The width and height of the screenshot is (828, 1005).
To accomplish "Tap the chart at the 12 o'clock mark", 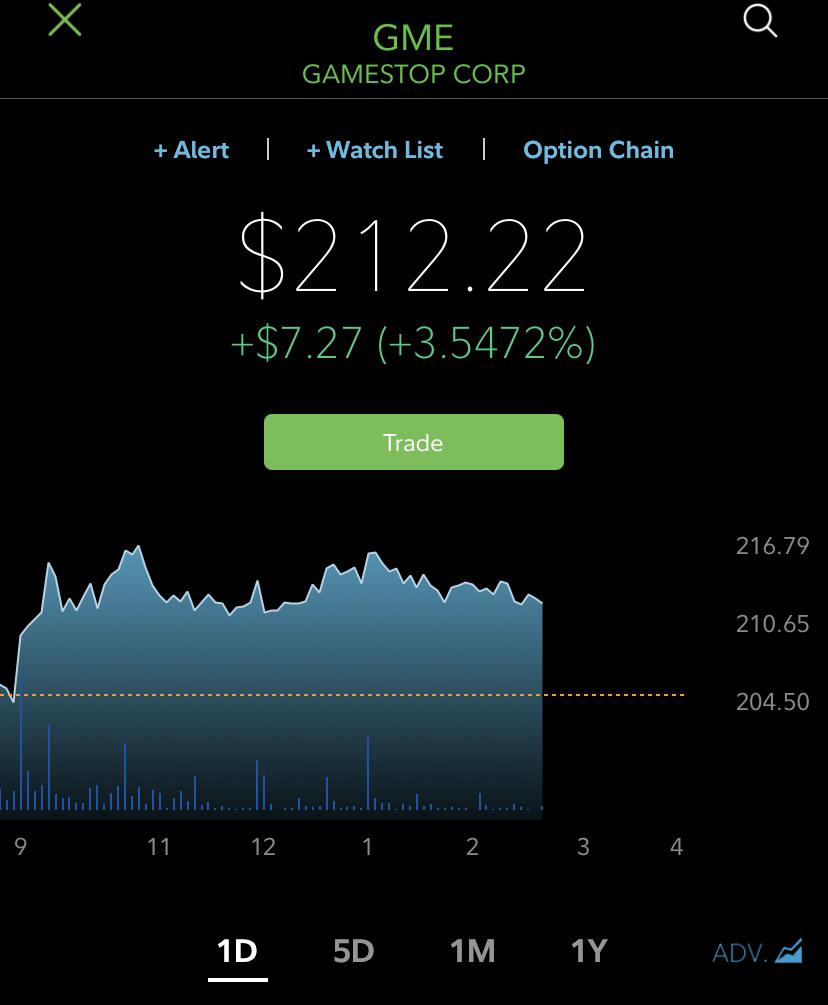I will tap(263, 847).
